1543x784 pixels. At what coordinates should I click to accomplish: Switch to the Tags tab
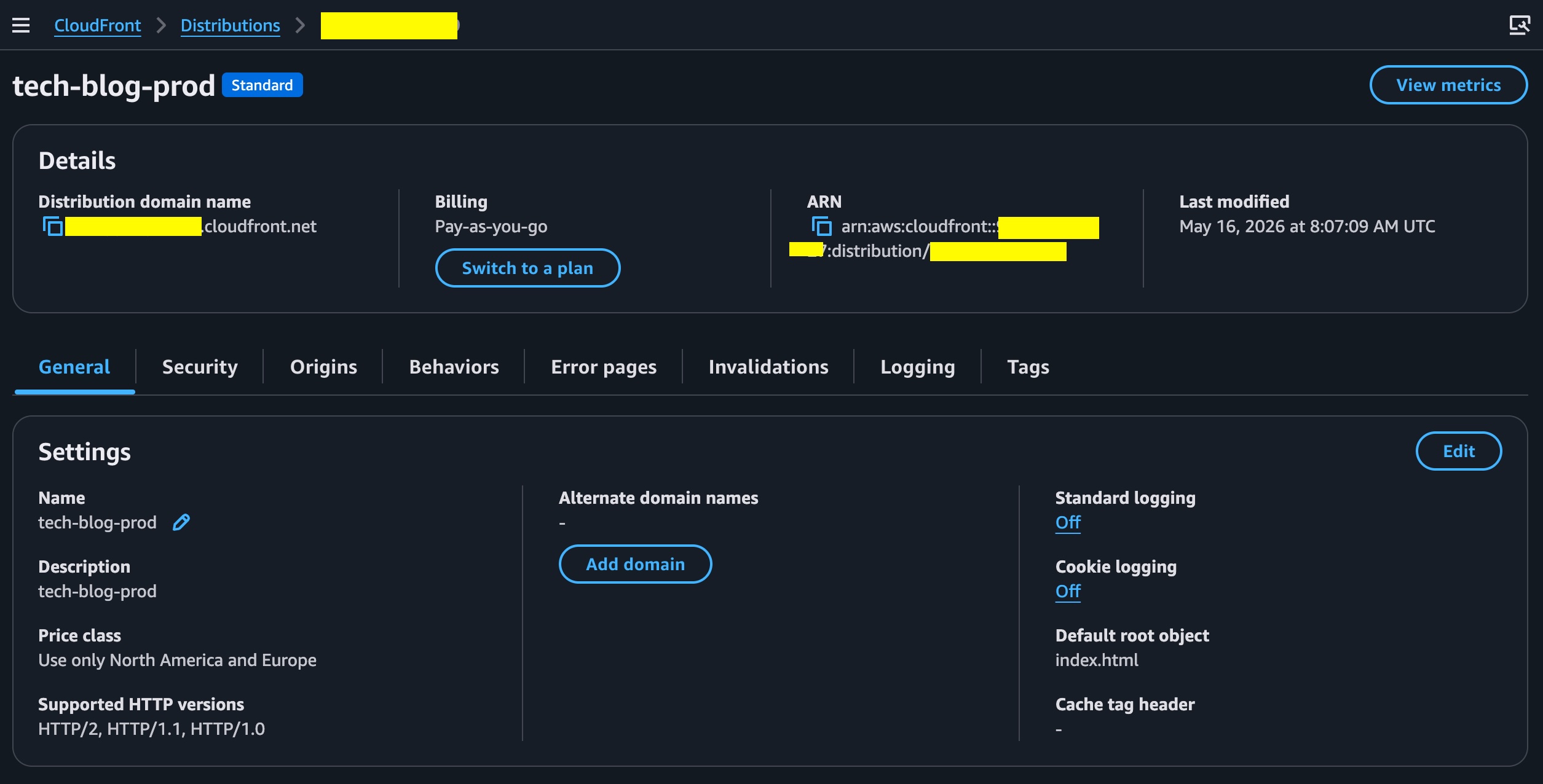pyautogui.click(x=1028, y=367)
